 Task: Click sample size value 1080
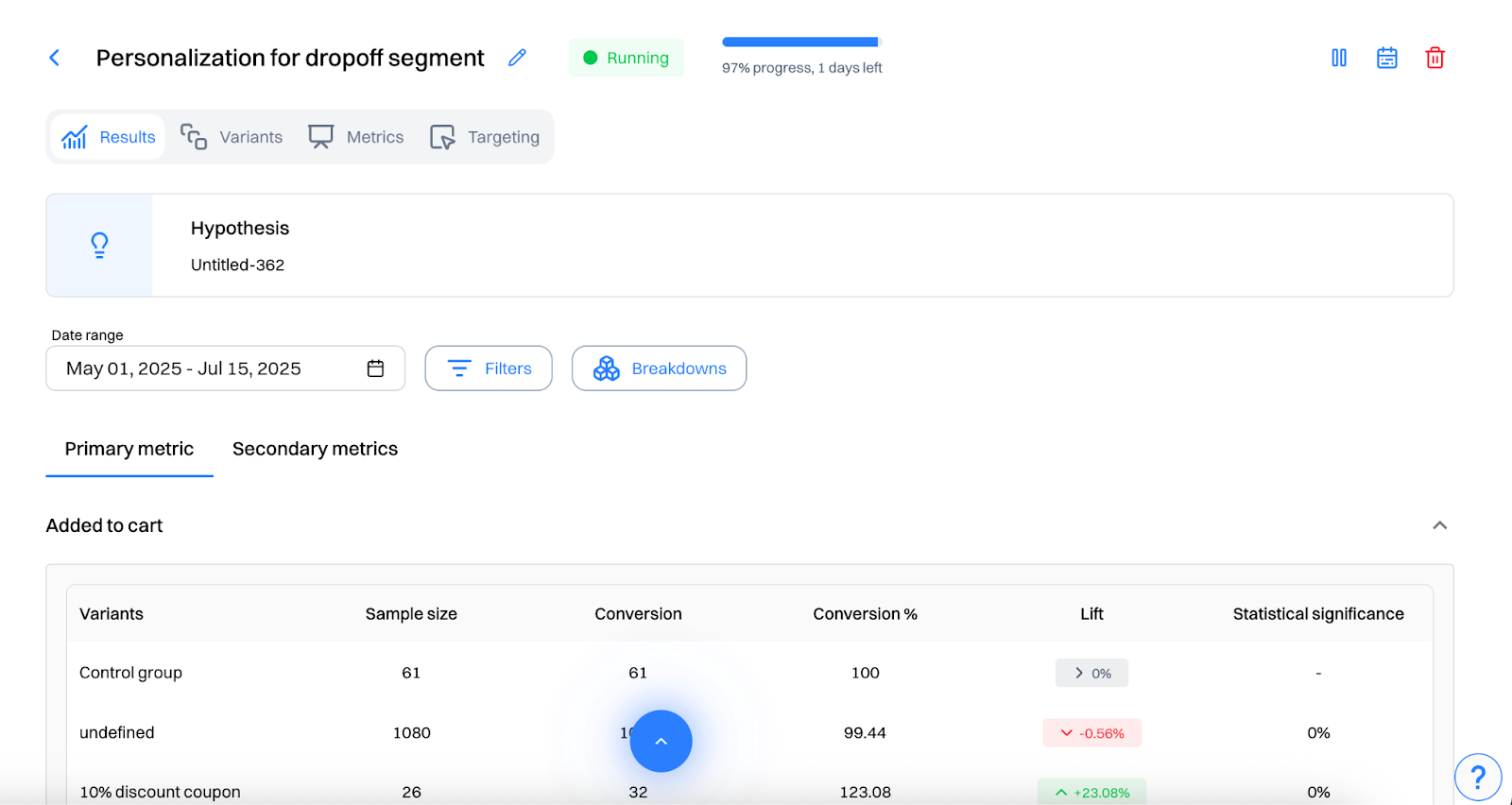(x=411, y=733)
